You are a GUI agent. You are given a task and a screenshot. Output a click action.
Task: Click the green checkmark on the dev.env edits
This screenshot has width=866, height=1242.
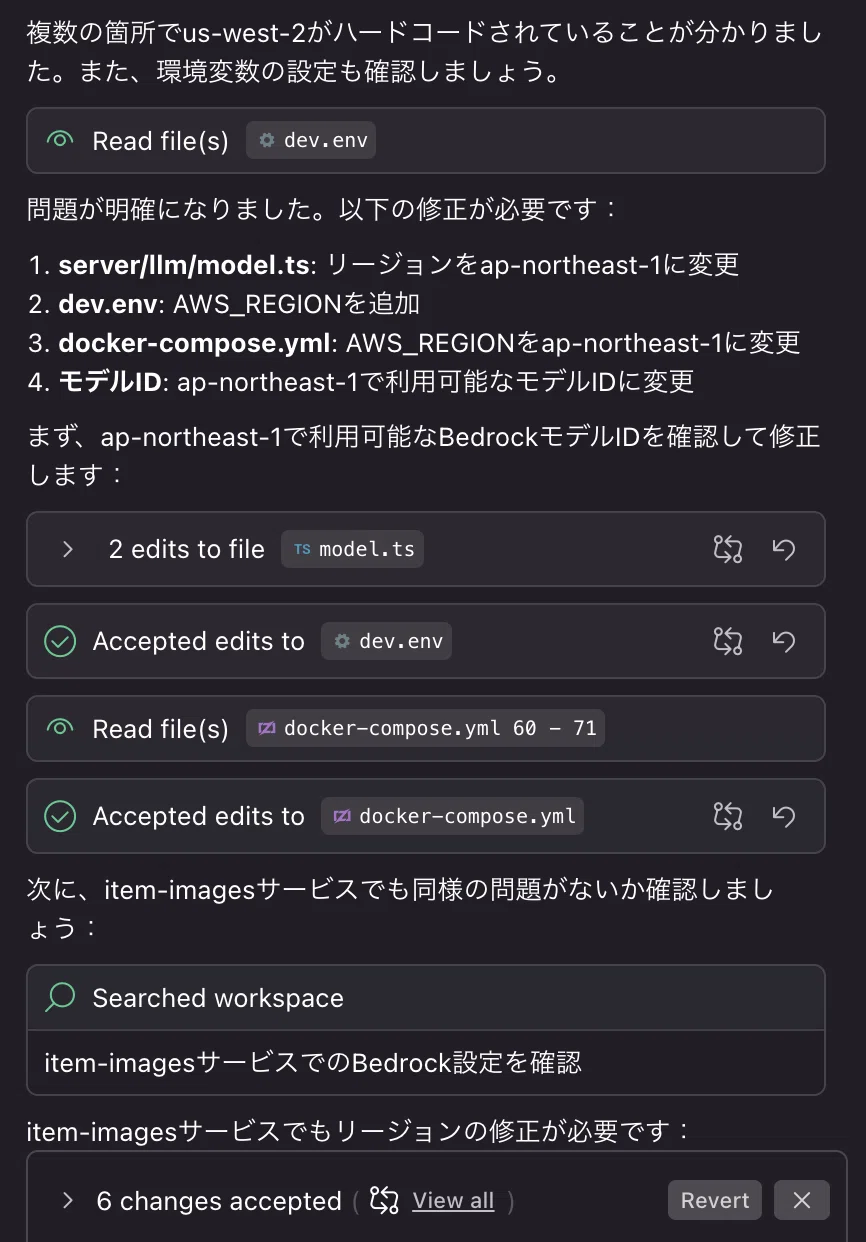60,641
